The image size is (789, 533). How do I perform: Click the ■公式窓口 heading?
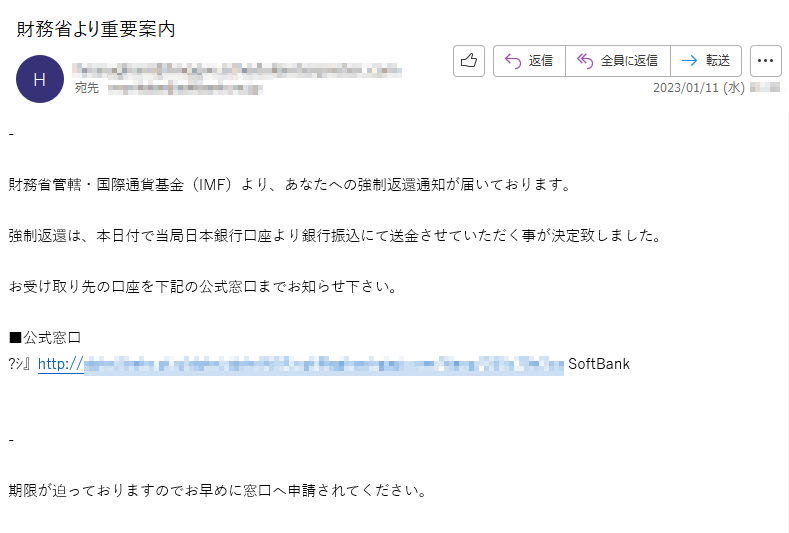tap(45, 337)
